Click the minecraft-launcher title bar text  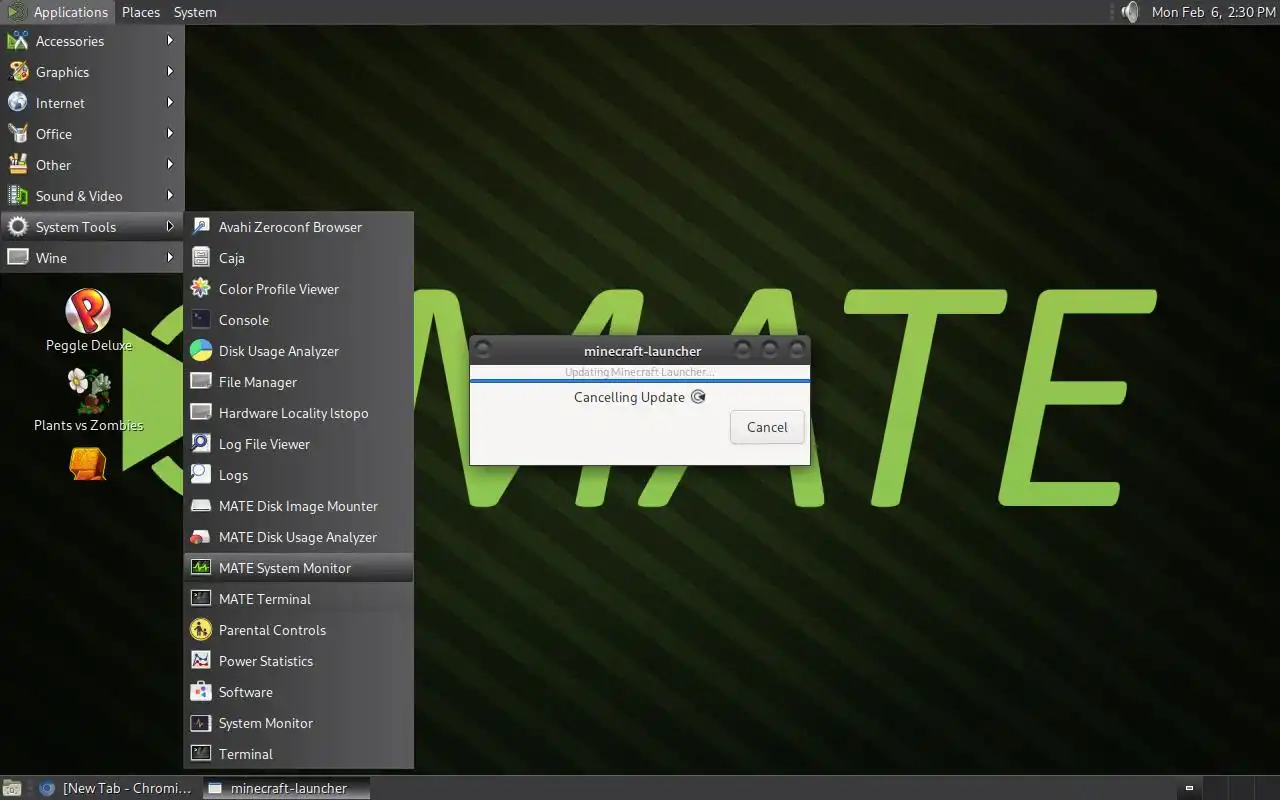pyautogui.click(x=643, y=351)
